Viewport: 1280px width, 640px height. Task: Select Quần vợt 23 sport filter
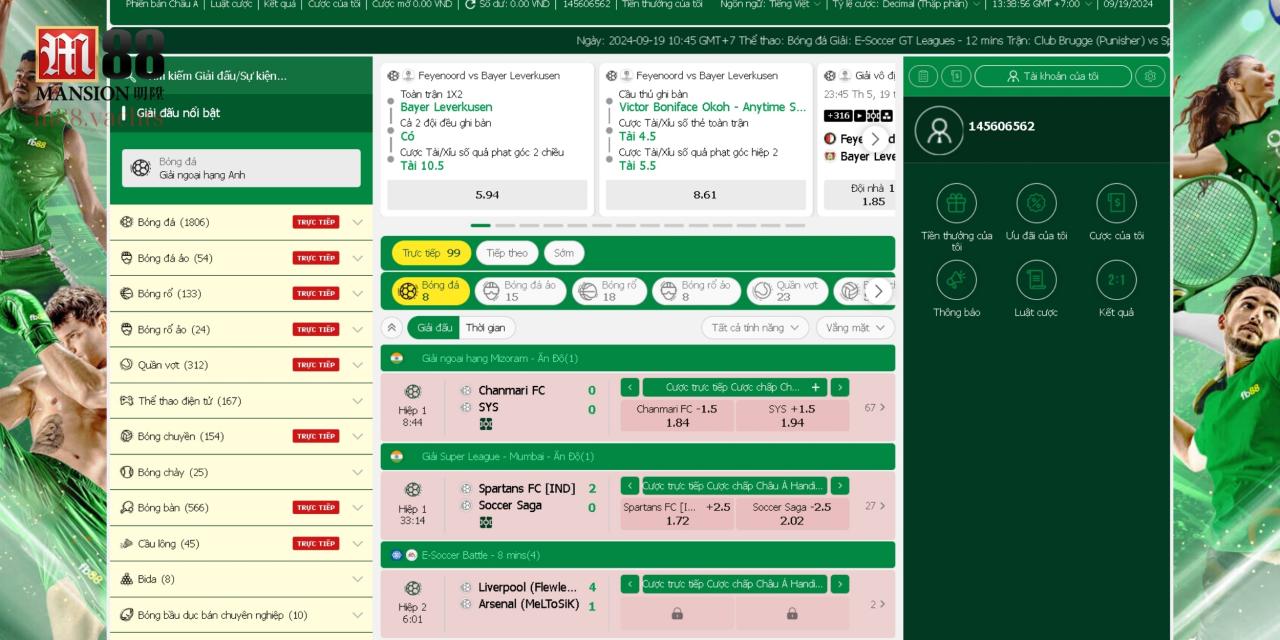[x=787, y=291]
